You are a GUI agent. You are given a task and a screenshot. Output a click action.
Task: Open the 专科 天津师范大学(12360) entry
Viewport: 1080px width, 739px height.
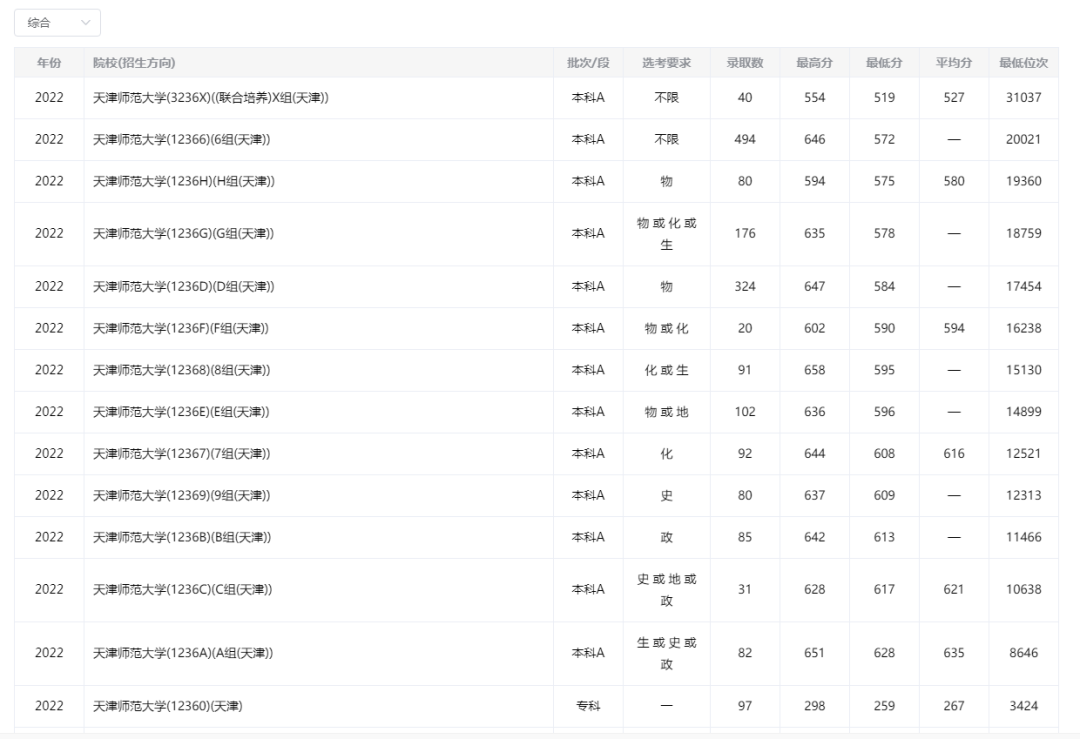pyautogui.click(x=167, y=706)
